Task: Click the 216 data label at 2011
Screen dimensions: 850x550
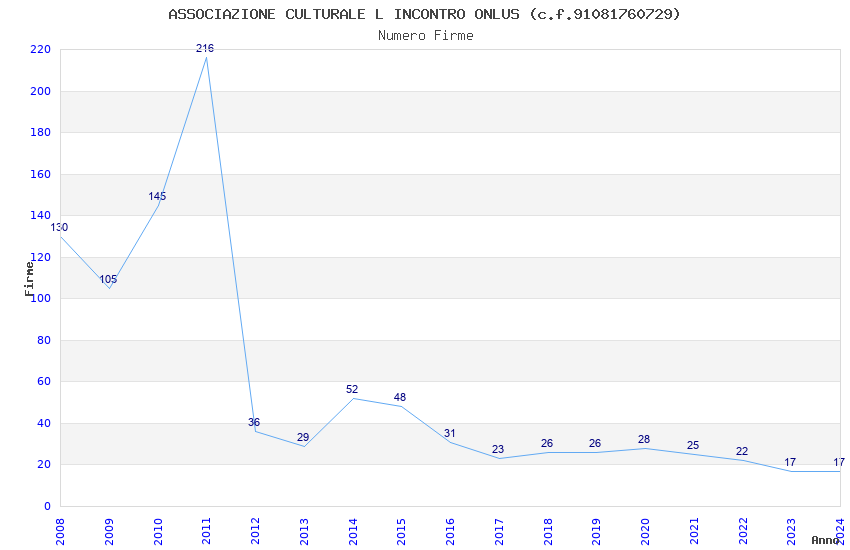Action: point(205,48)
